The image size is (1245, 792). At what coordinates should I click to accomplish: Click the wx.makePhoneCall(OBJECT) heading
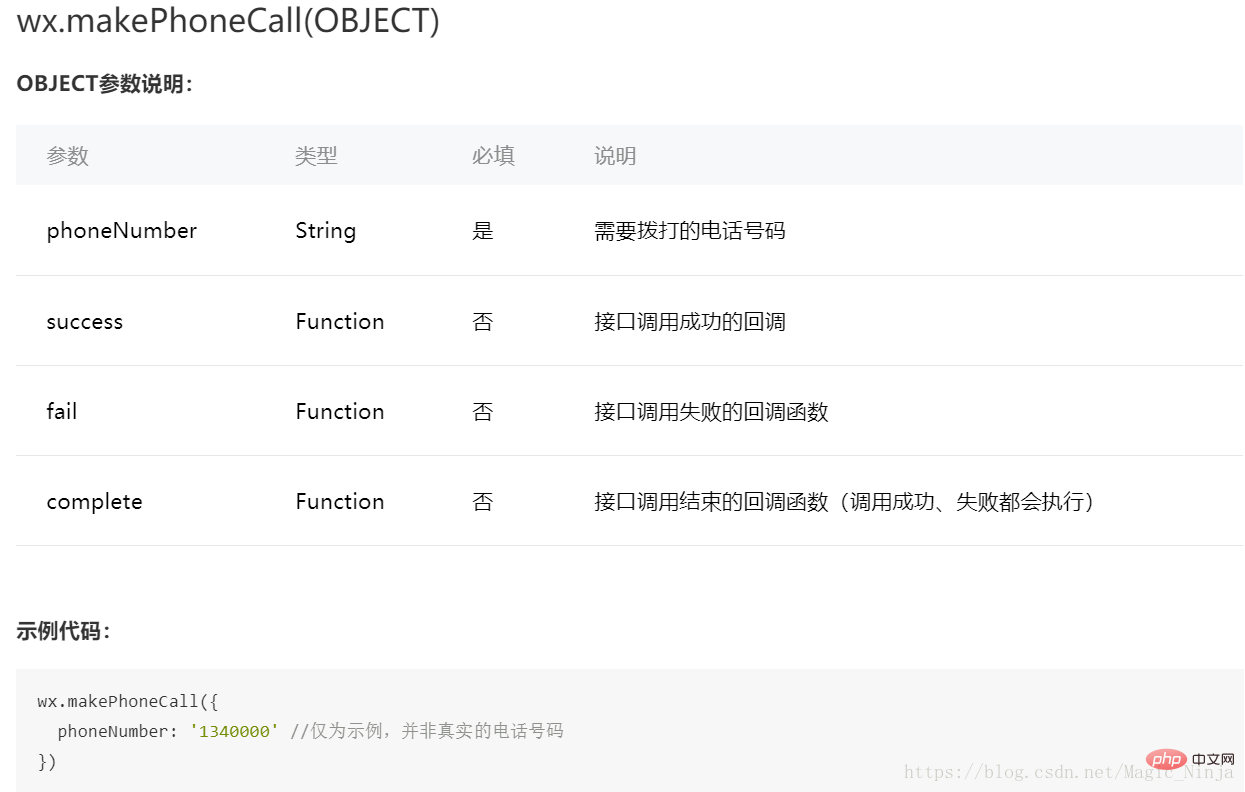click(x=228, y=22)
